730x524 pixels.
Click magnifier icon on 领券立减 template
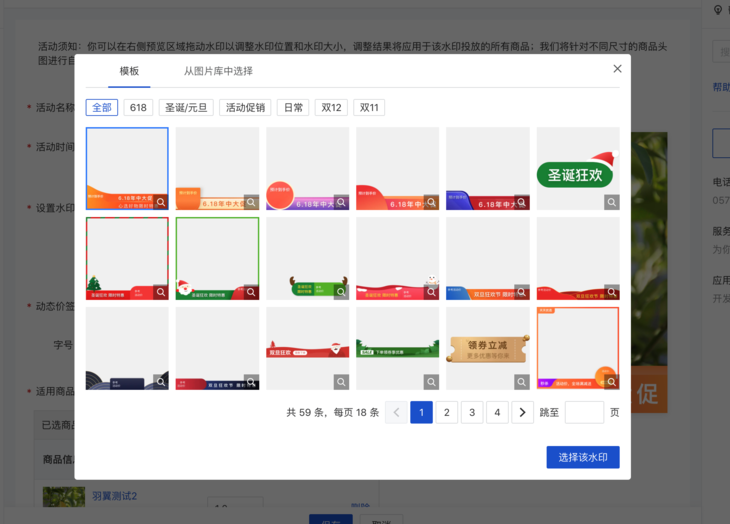[521, 382]
